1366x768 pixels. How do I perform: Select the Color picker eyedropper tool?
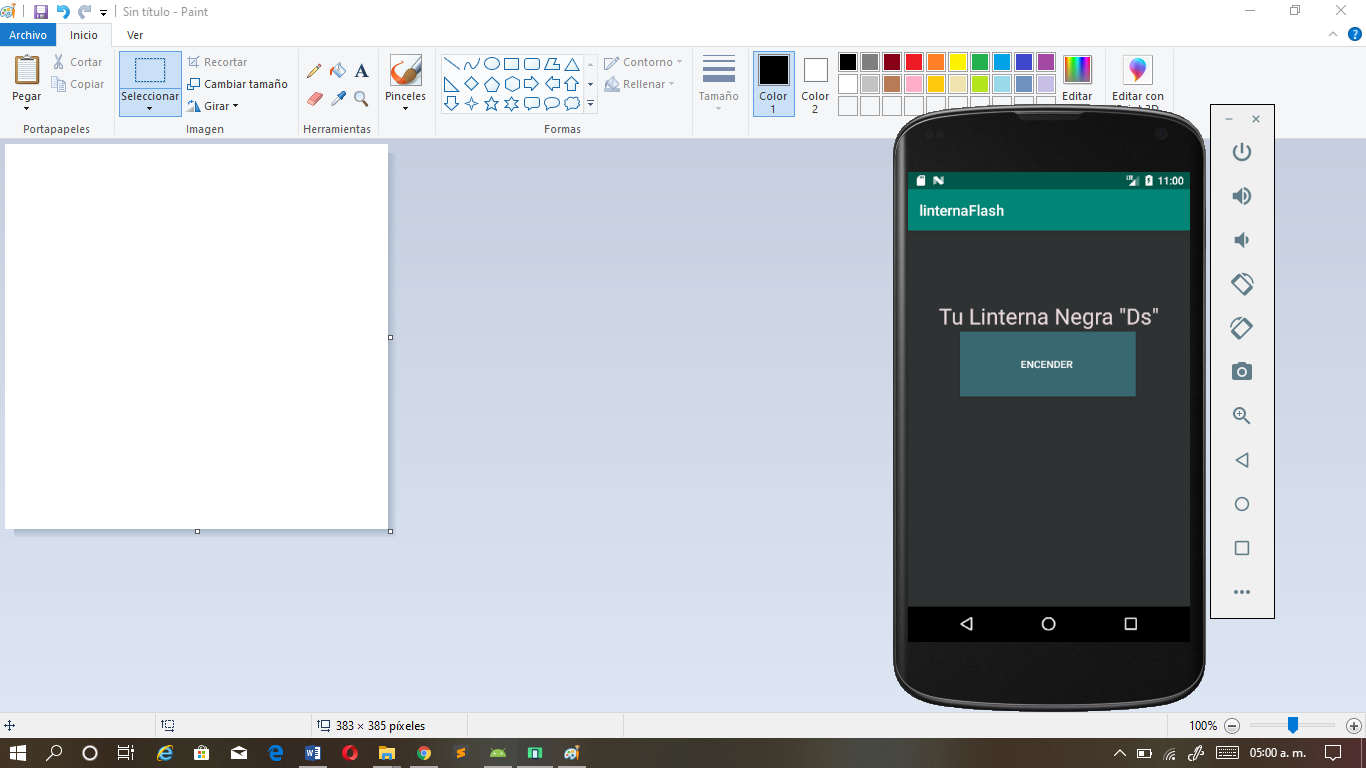(338, 99)
